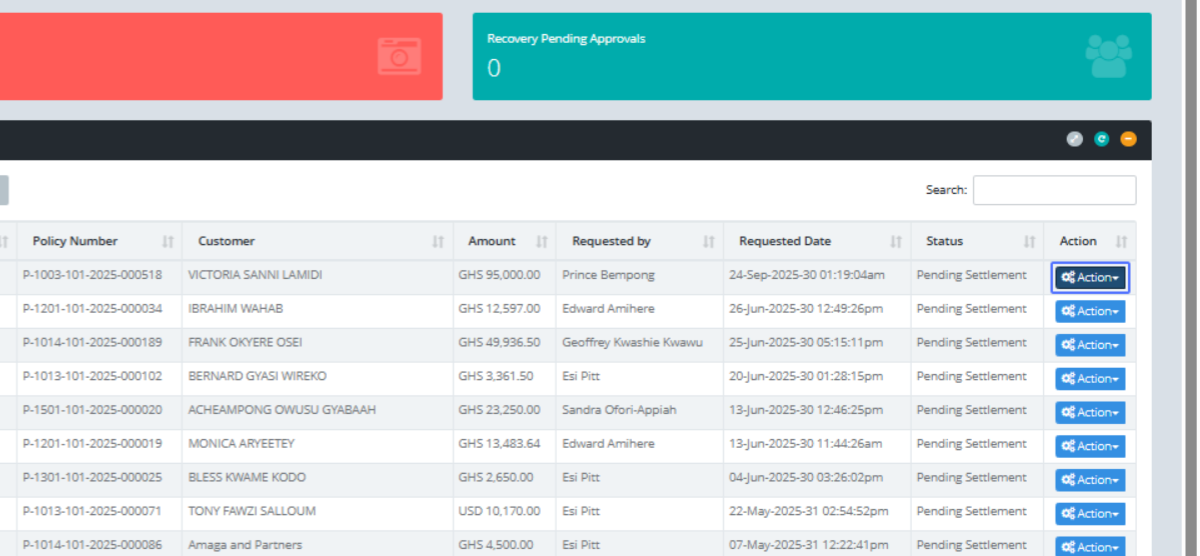This screenshot has width=1200, height=556.
Task: Click the Search input field
Action: 1054,190
